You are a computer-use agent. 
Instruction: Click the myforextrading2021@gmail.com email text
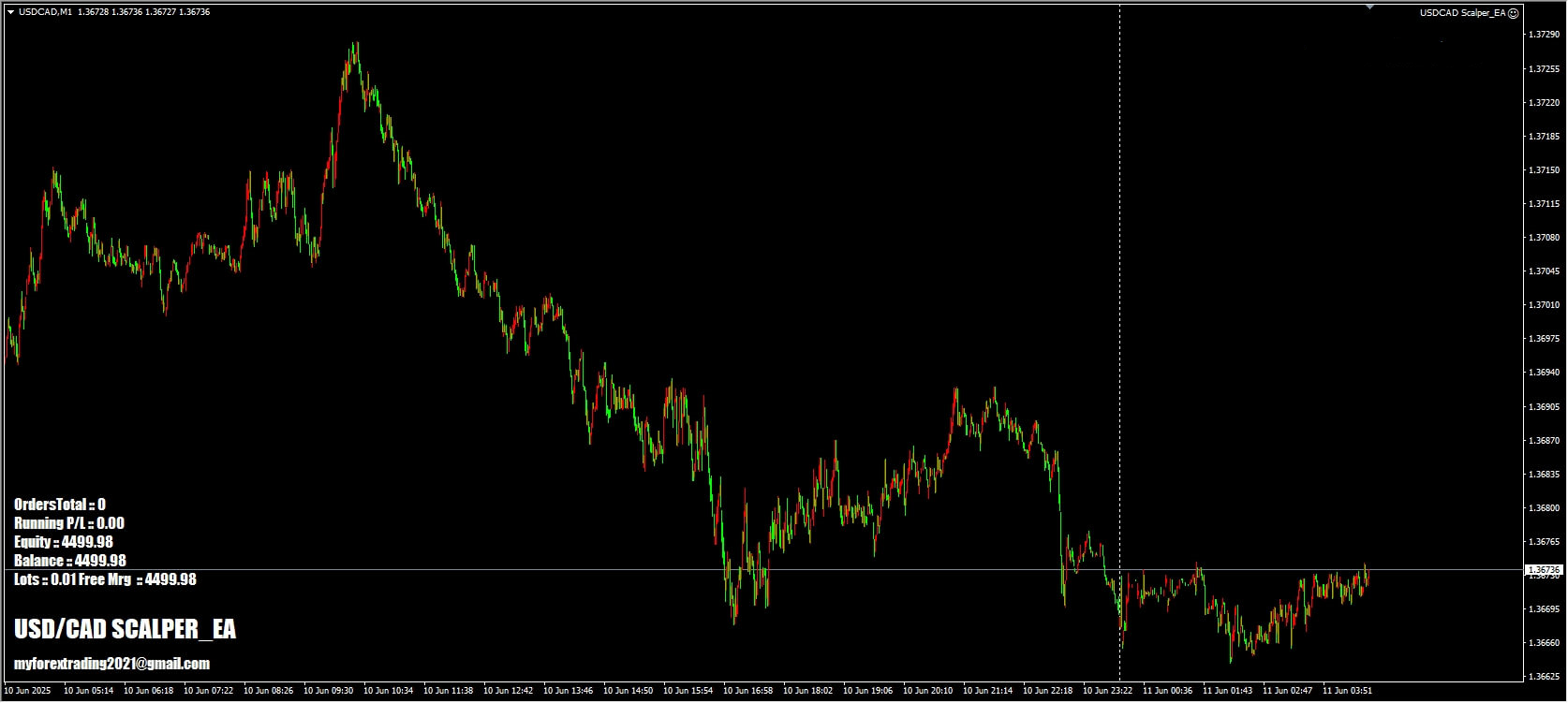[111, 664]
